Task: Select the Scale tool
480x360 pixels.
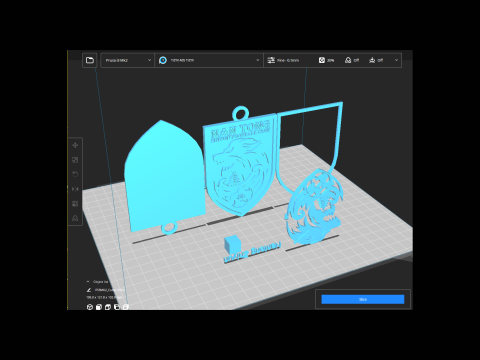Action: 75,160
